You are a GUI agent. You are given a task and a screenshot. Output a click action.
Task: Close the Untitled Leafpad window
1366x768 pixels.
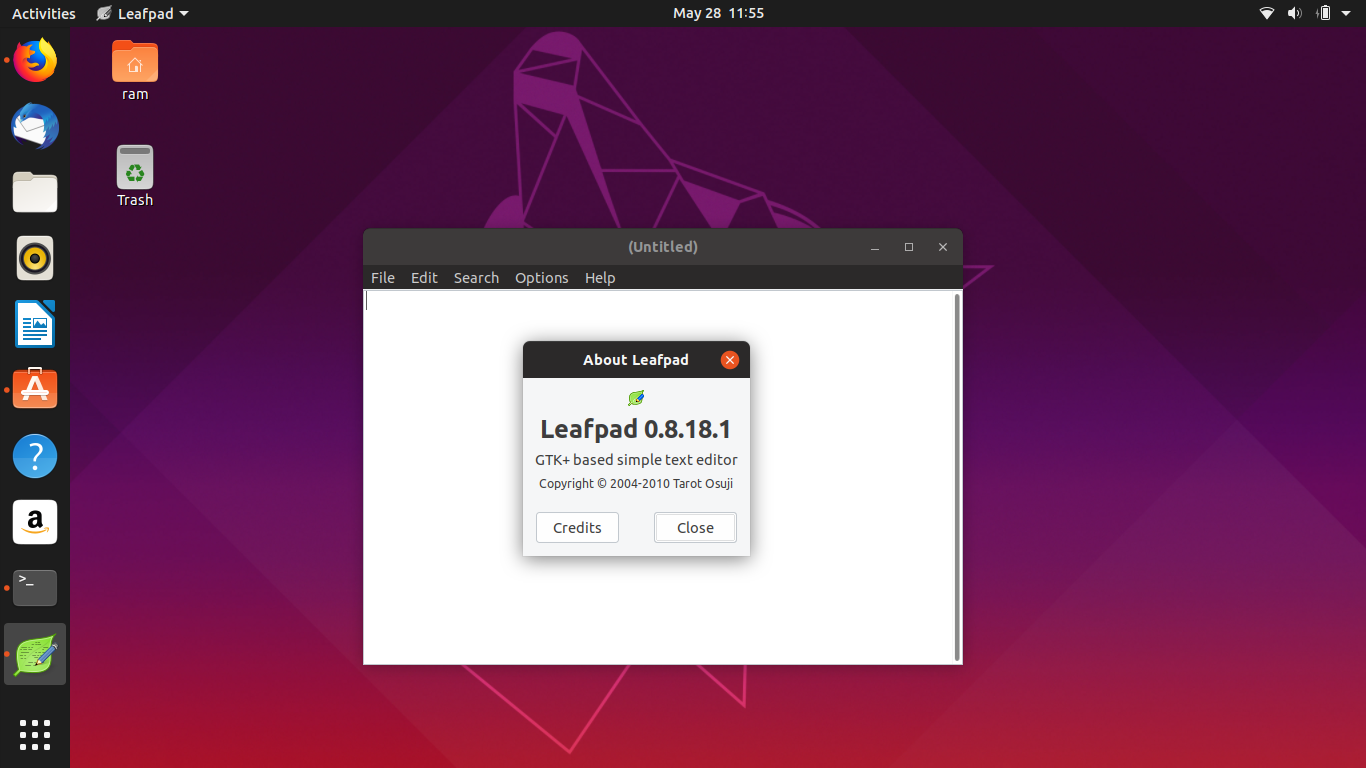pyautogui.click(x=943, y=247)
